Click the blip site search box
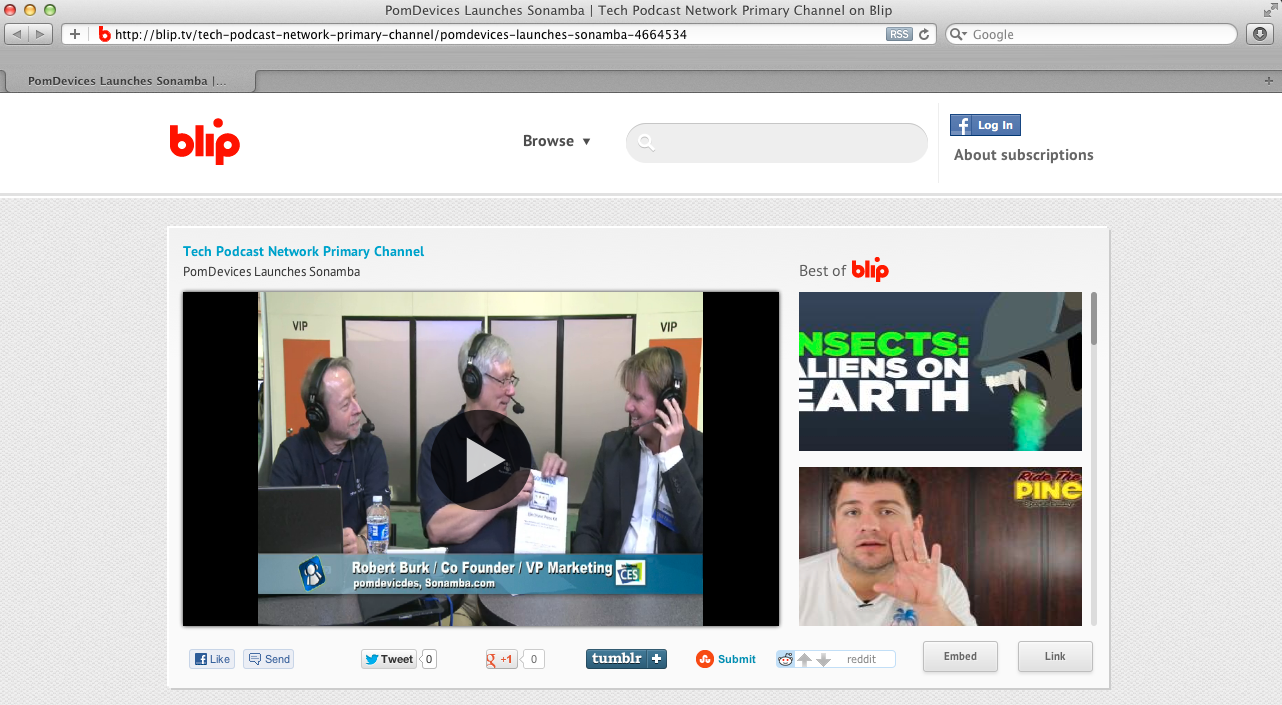Screen dimensions: 1282x705 click(x=777, y=142)
